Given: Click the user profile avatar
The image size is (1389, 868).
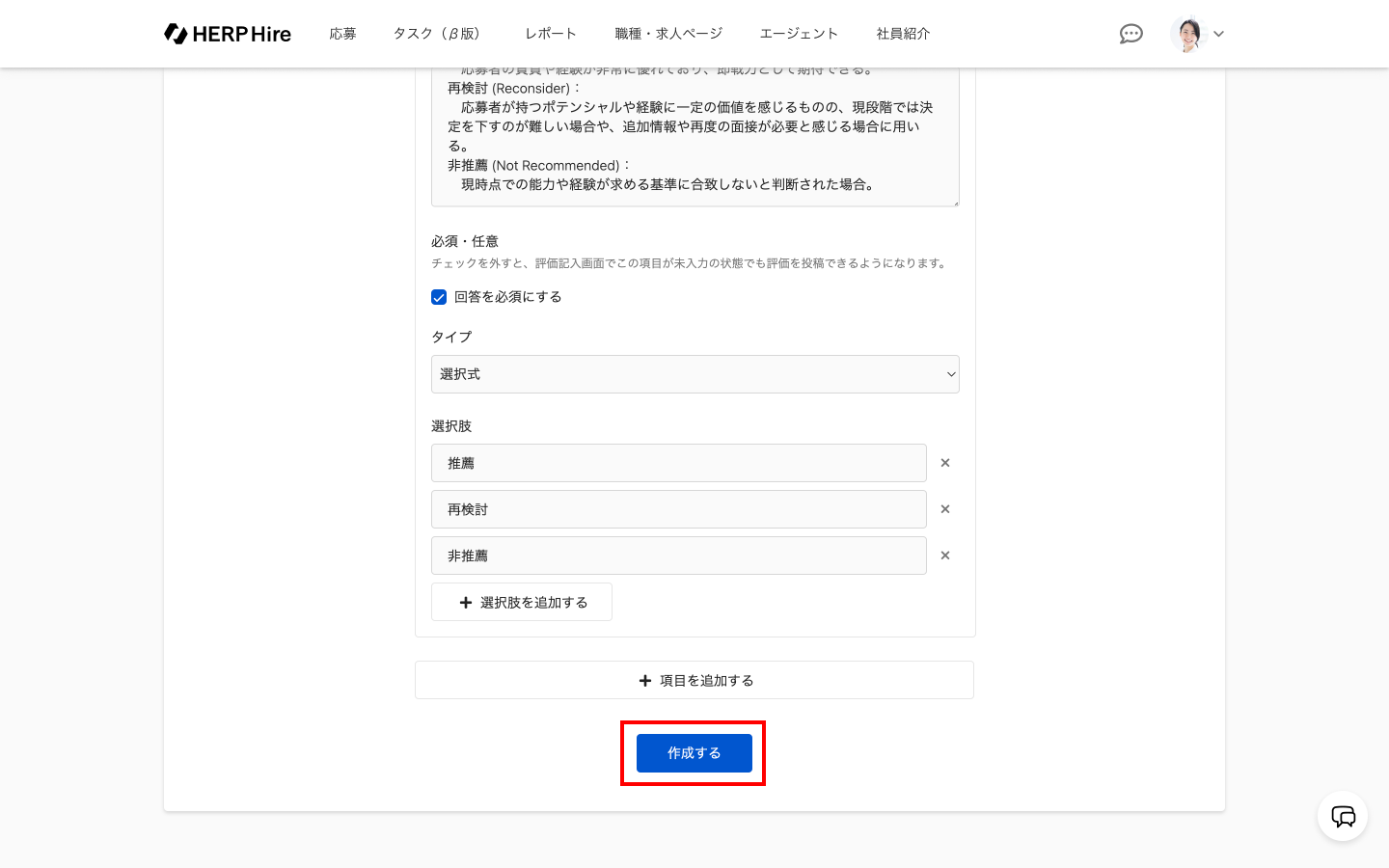Looking at the screenshot, I should 1188,34.
